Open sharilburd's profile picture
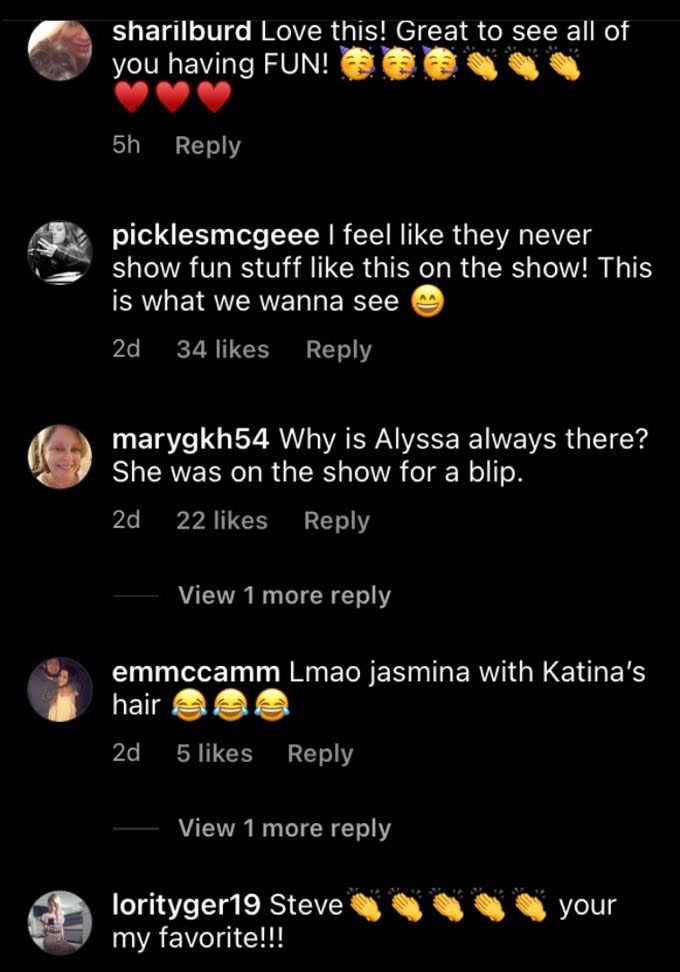The width and height of the screenshot is (680, 972). [x=60, y=51]
